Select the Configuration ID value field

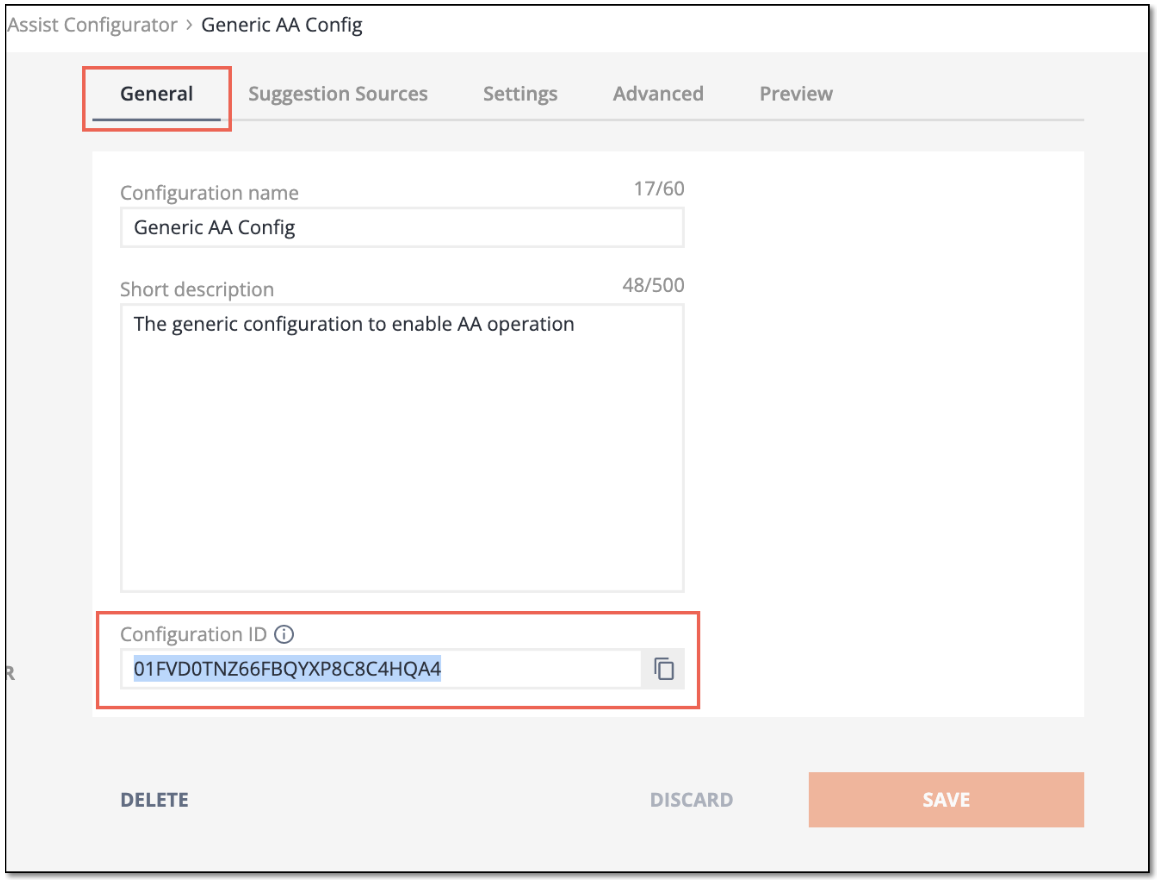point(381,669)
